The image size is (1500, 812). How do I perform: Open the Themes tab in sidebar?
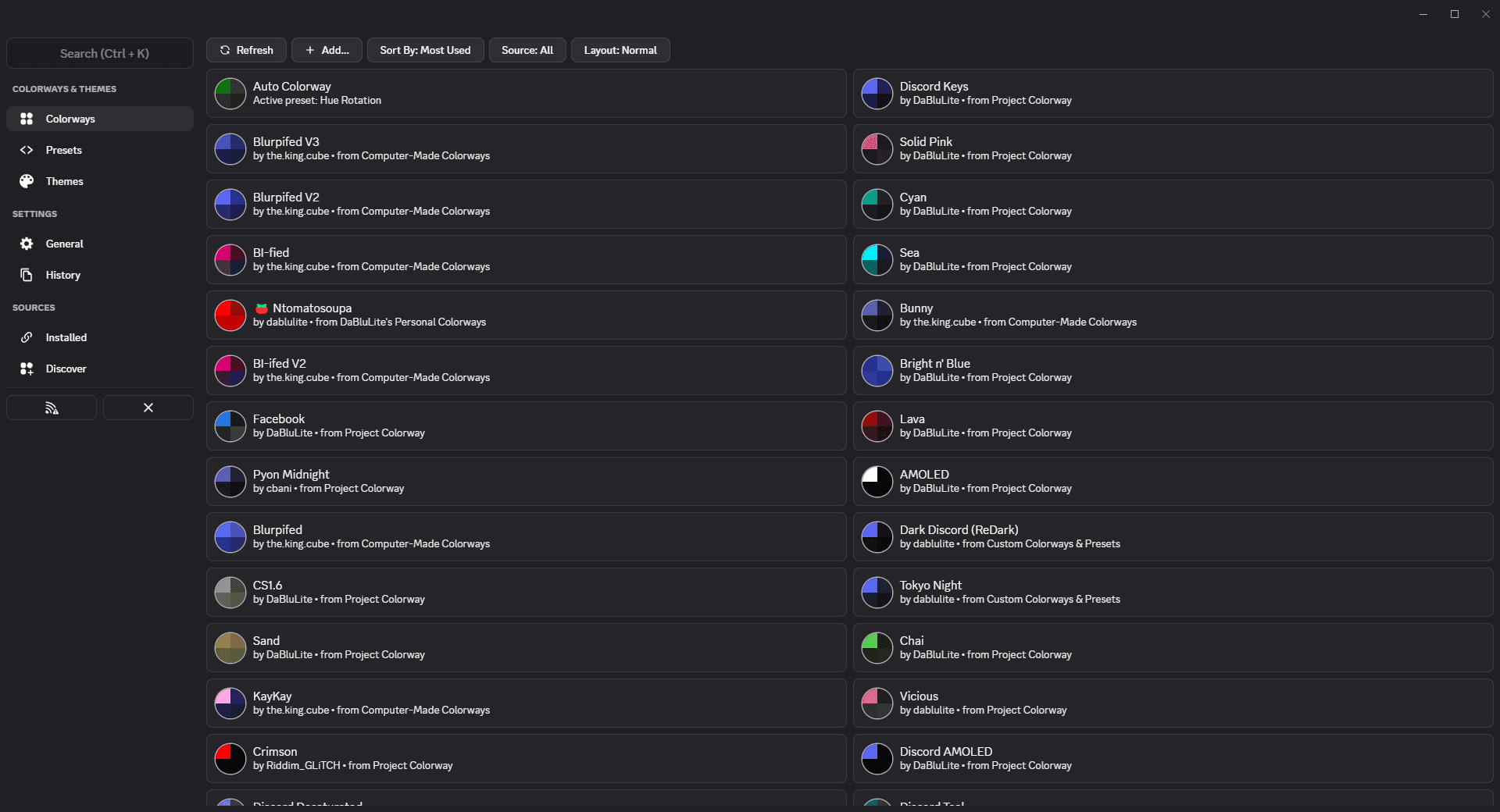(64, 181)
